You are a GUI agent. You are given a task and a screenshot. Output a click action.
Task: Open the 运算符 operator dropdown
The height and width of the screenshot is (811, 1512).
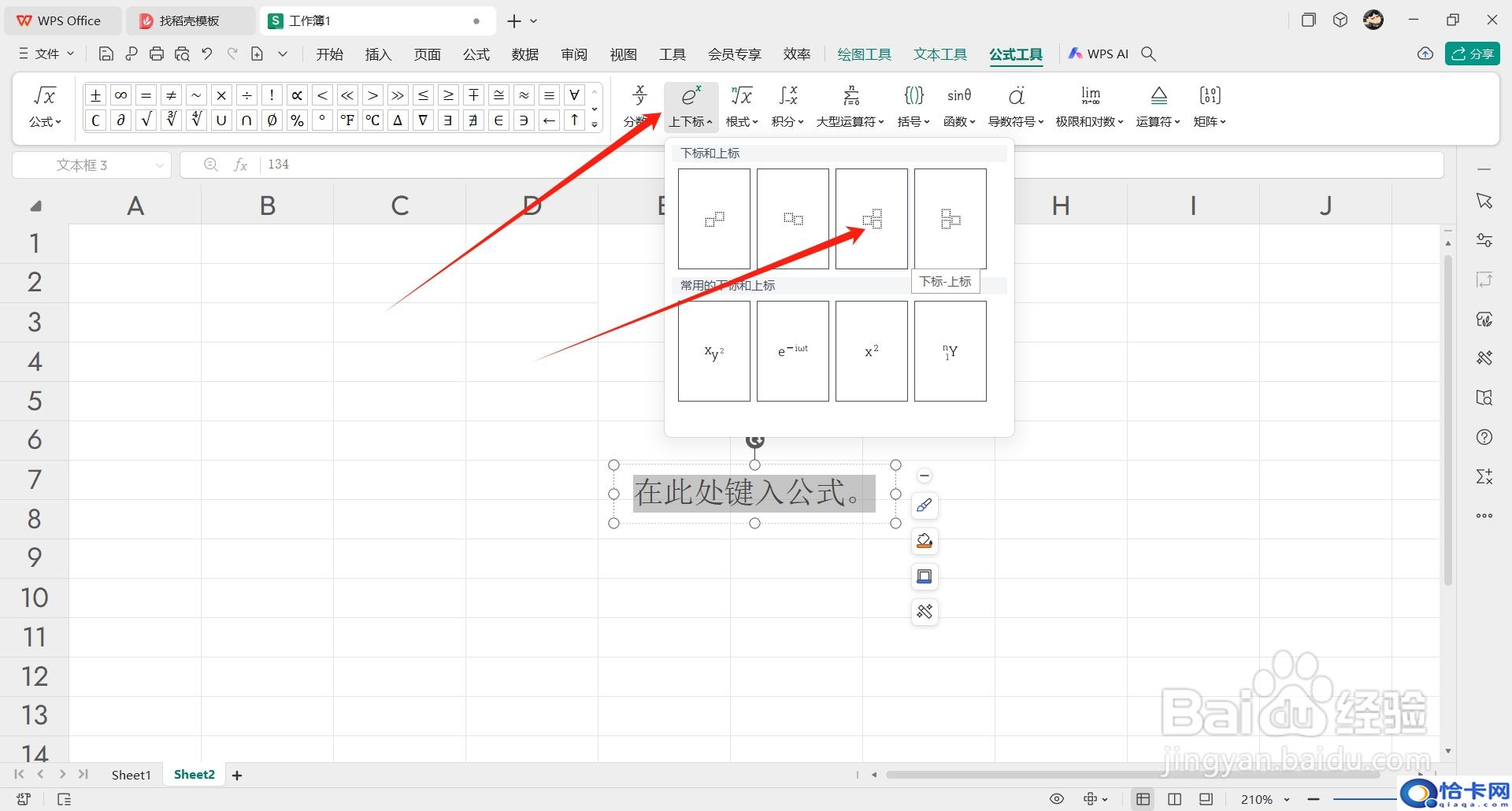coord(1158,107)
